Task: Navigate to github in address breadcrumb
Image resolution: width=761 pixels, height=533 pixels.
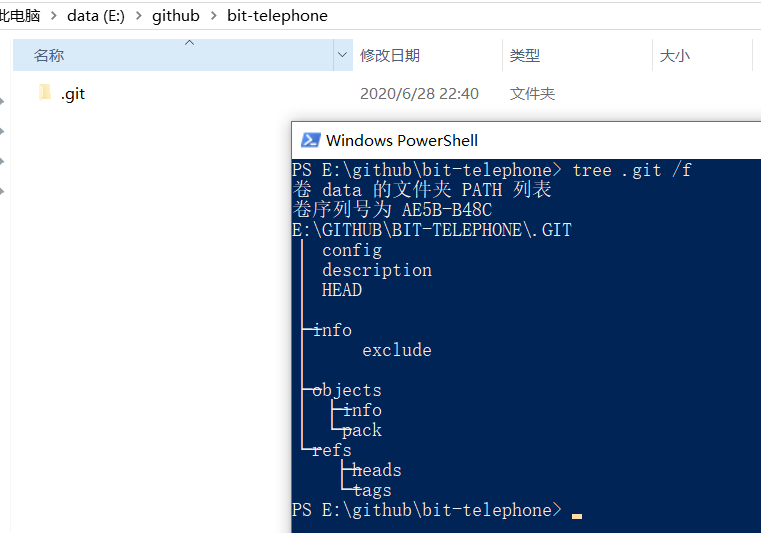Action: click(176, 16)
